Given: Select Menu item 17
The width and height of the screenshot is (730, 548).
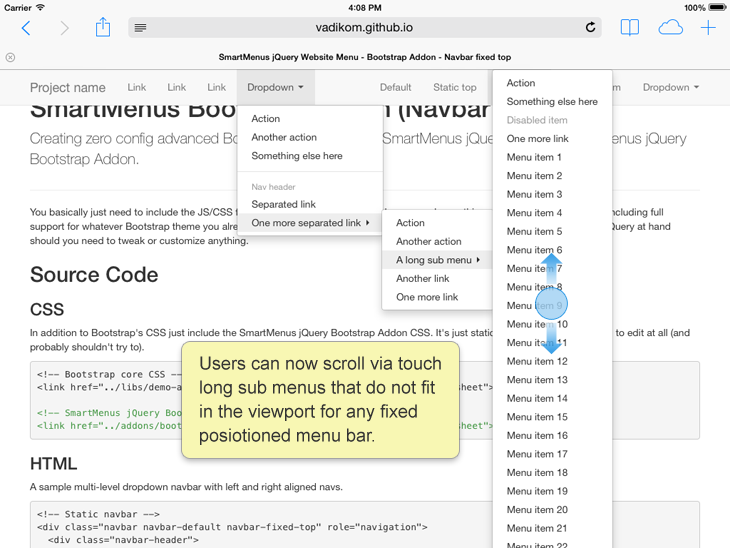Looking at the screenshot, I should 552,454.
